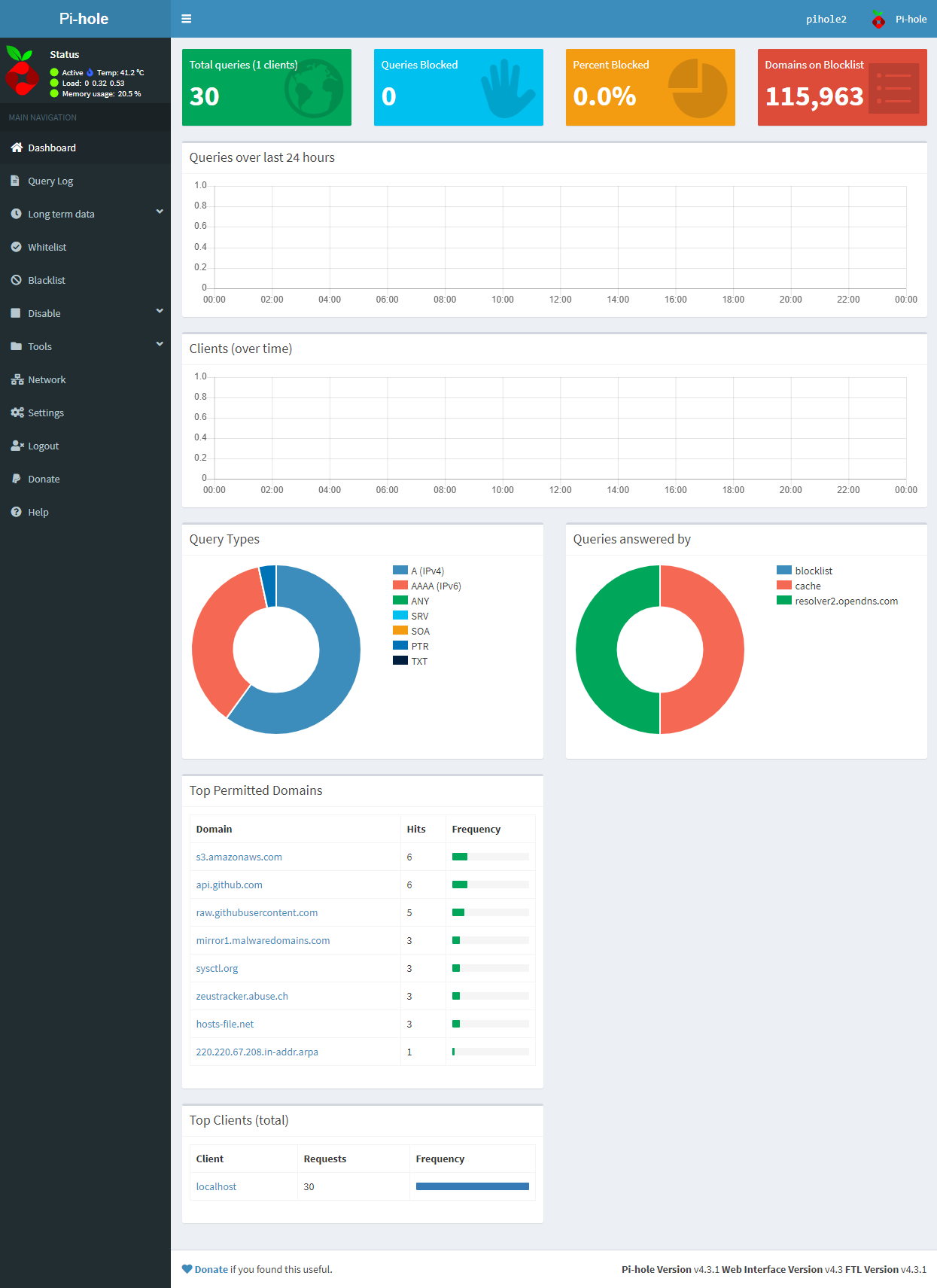
Task: Open the localhost client link
Action: [x=216, y=1186]
